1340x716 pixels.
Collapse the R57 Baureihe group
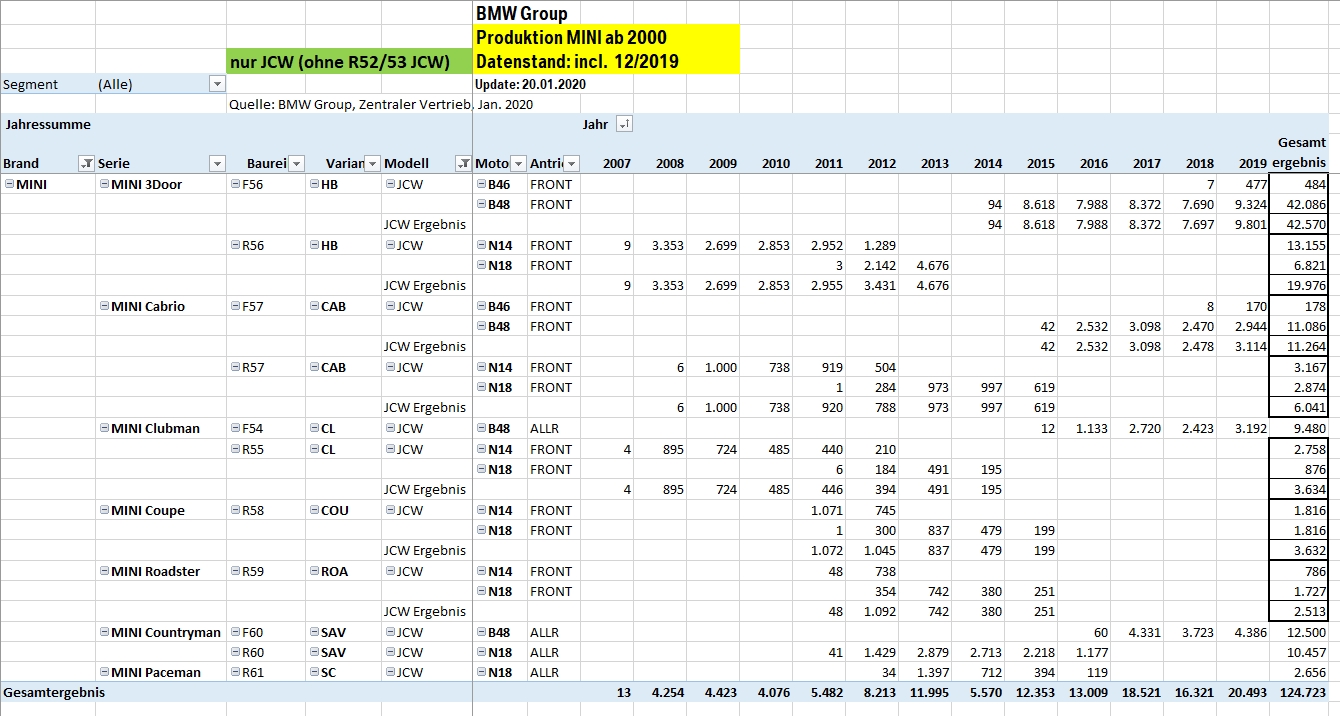[x=235, y=367]
